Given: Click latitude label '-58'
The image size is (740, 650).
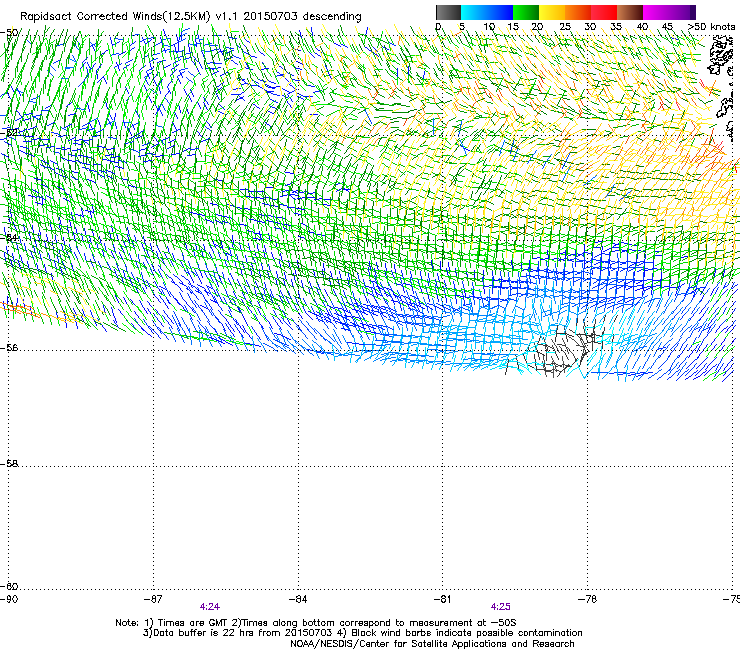Looking at the screenshot, I should click(x=9, y=464).
